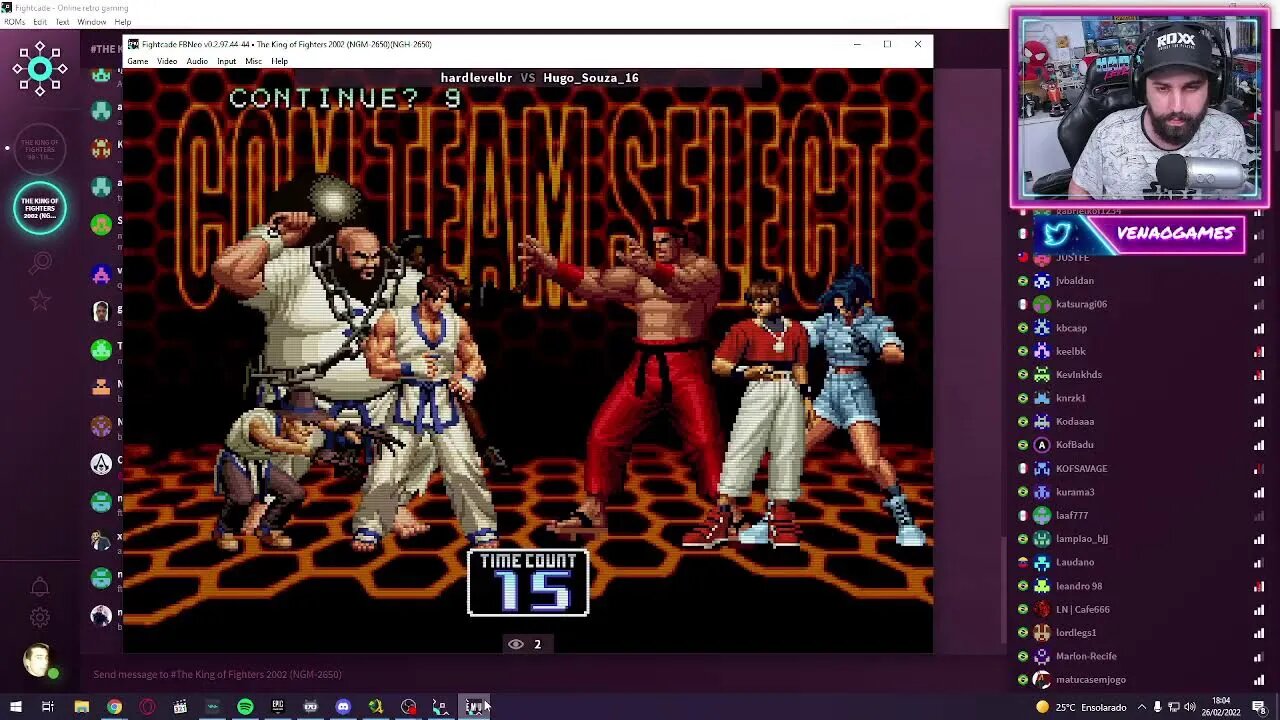Open File Explorer from taskbar
This screenshot has width=1280, height=720.
click(x=82, y=707)
